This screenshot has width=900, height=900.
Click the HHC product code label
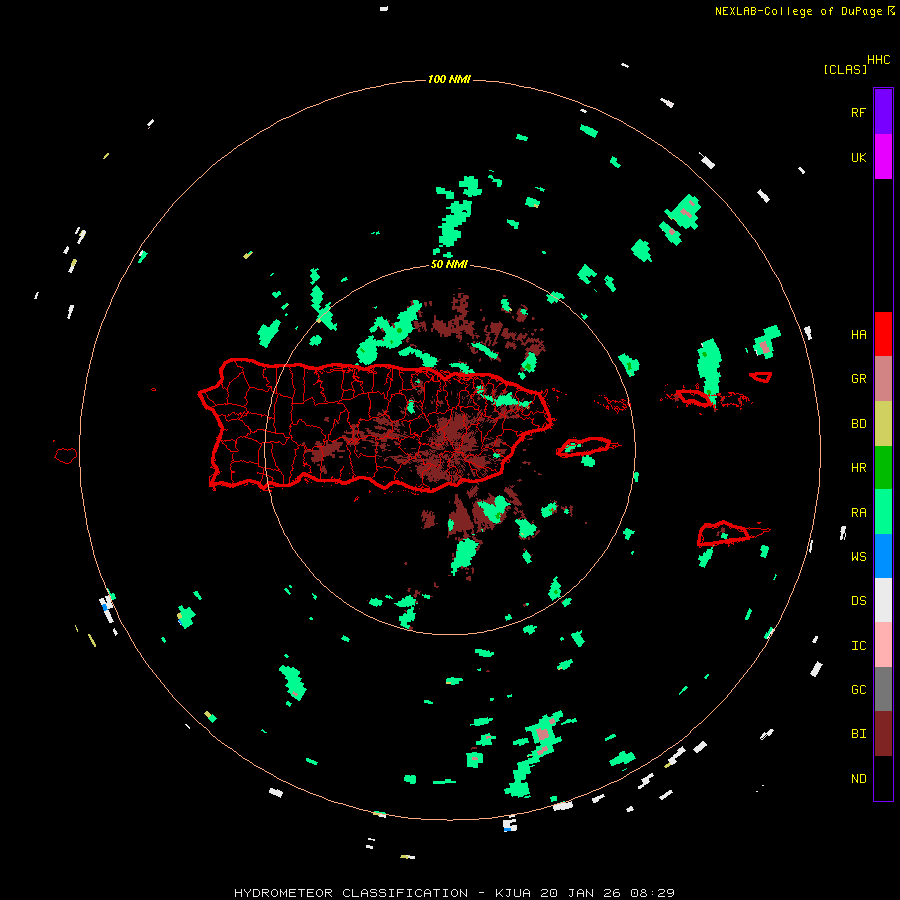878,60
